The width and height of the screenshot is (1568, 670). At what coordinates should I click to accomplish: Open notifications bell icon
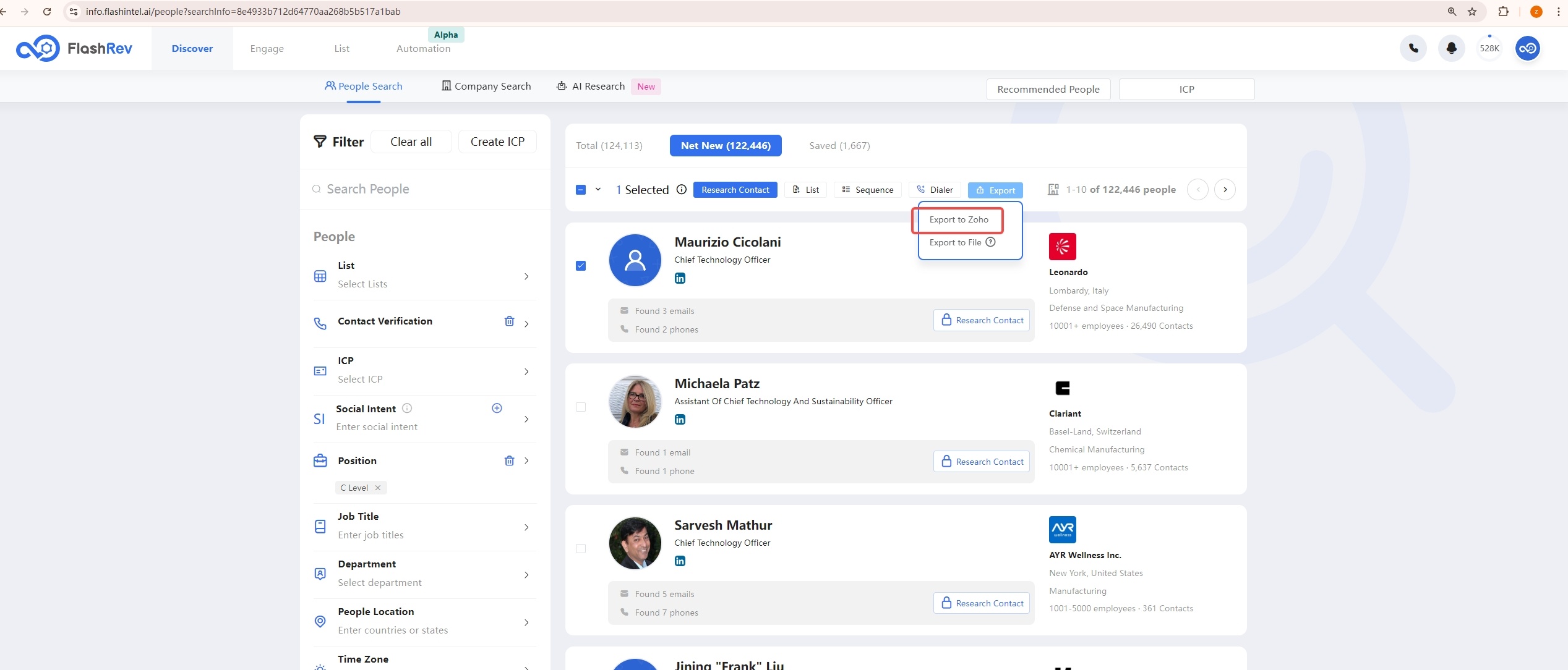[x=1451, y=48]
